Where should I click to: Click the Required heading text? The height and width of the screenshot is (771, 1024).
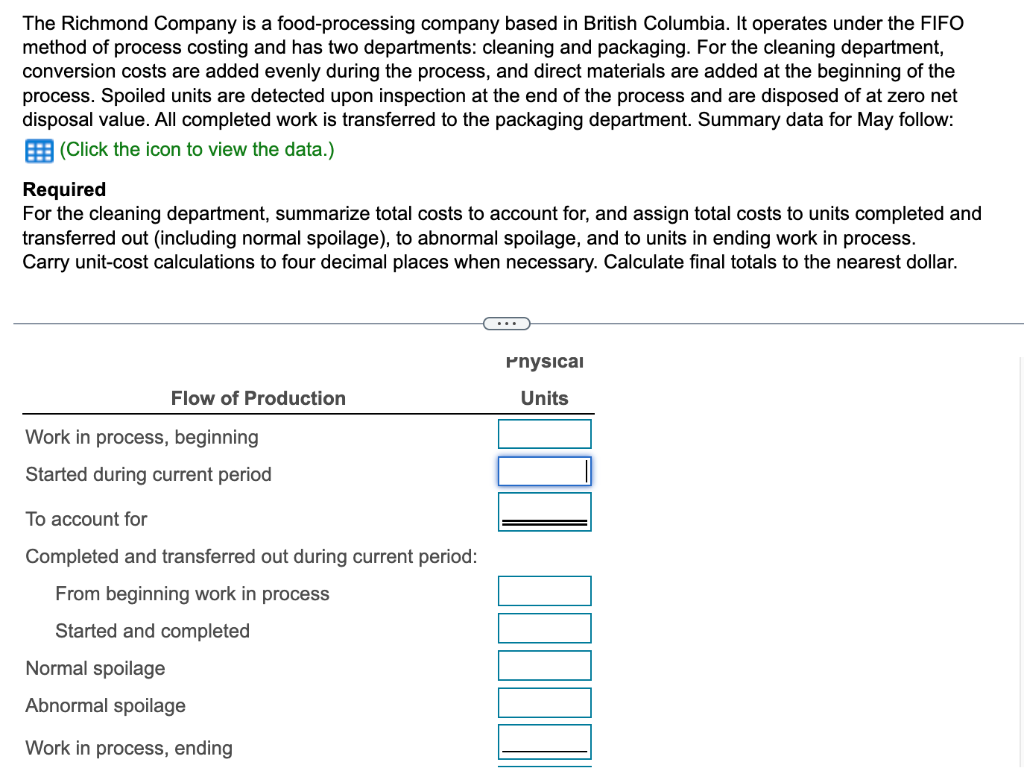pyautogui.click(x=63, y=189)
